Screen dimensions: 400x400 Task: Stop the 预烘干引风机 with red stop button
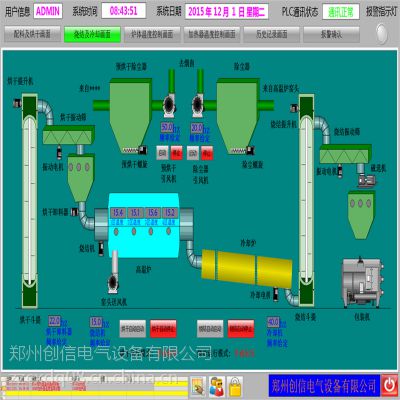point(176,153)
